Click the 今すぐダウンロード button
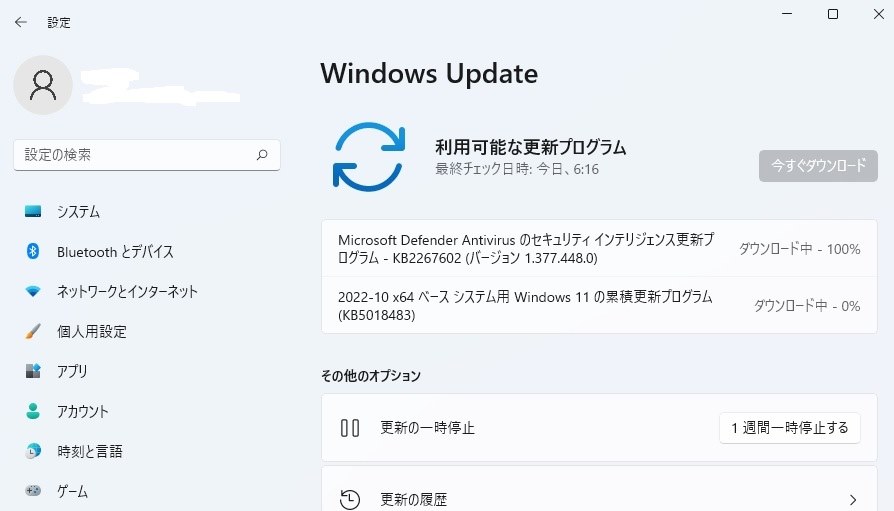The width and height of the screenshot is (894, 511). [818, 166]
